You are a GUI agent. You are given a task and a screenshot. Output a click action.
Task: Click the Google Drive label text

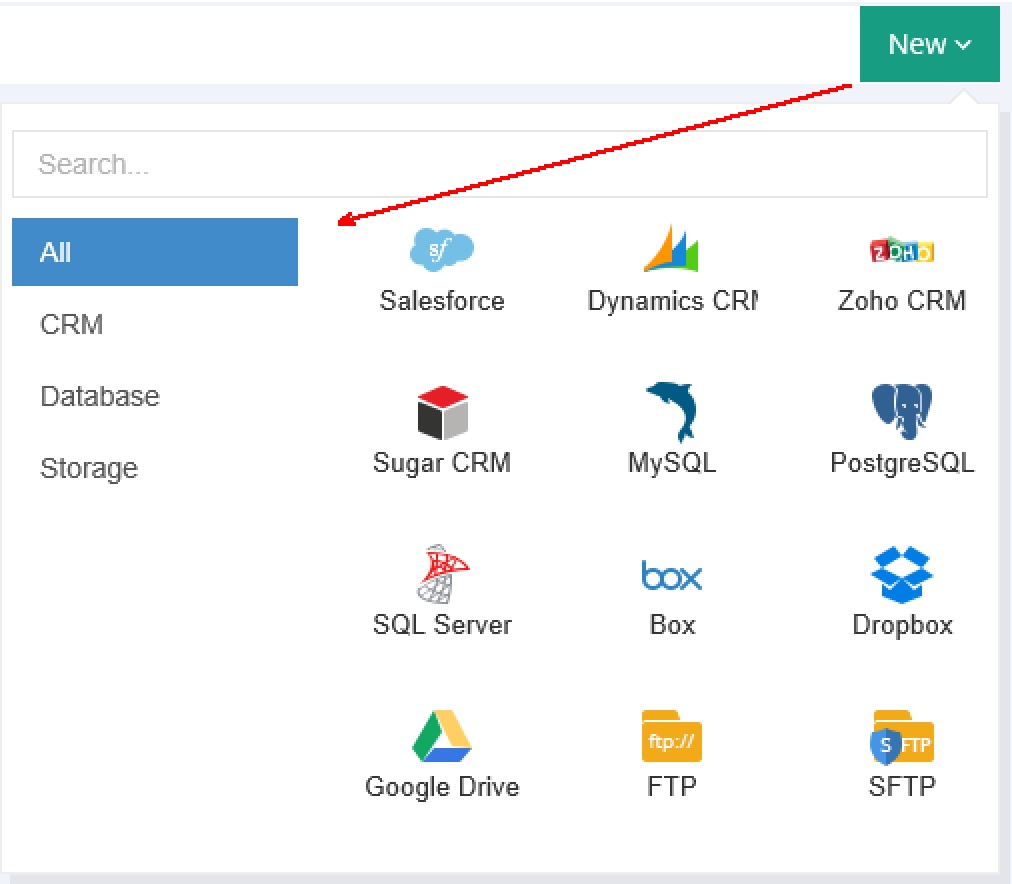[x=442, y=787]
